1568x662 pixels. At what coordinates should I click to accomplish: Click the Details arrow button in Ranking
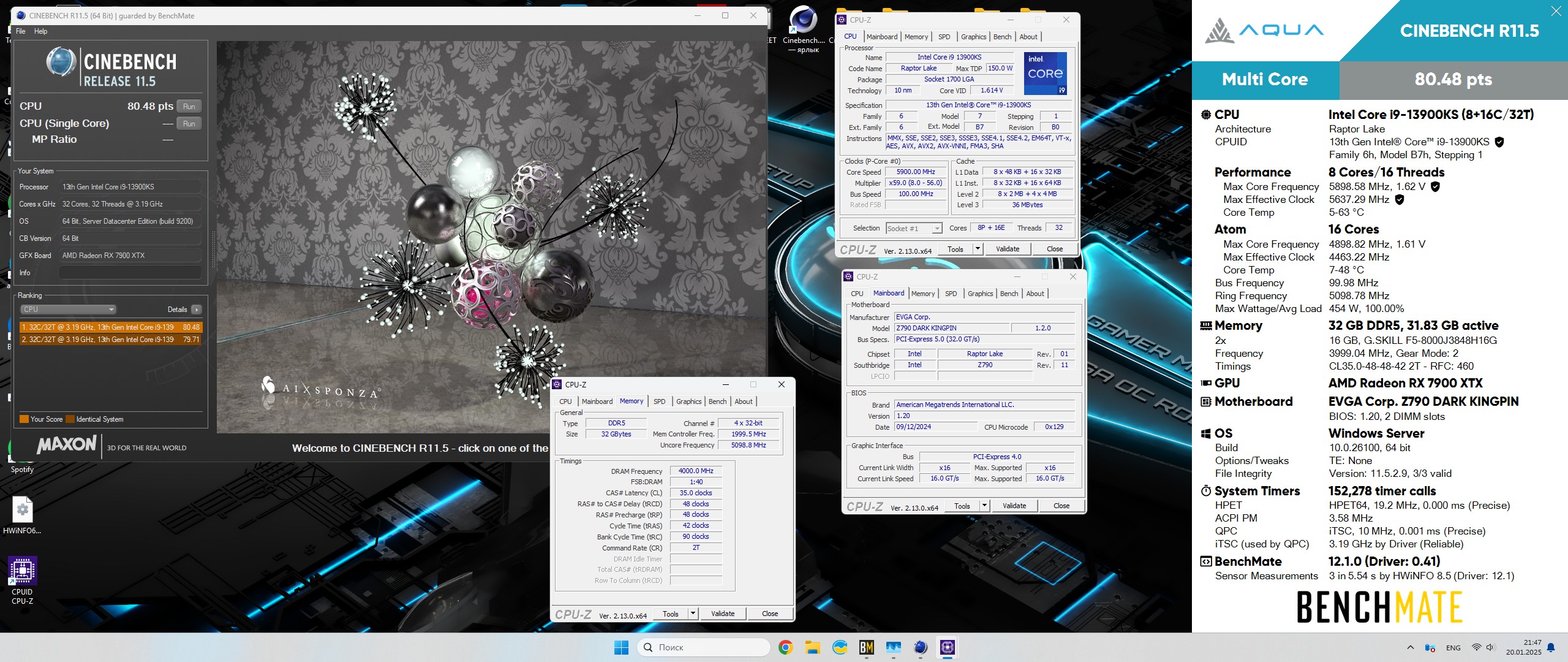[x=197, y=310]
